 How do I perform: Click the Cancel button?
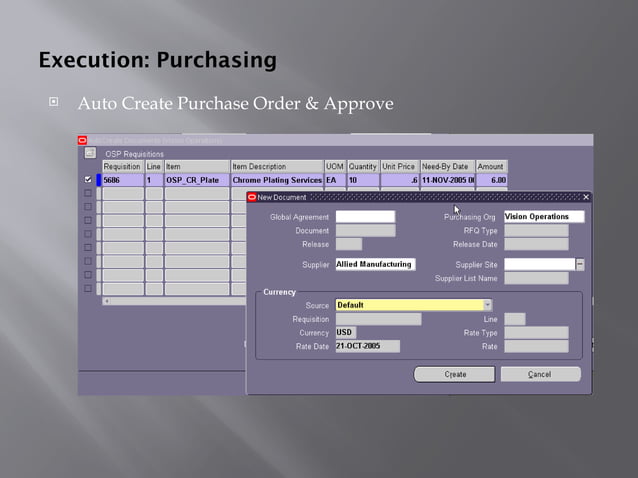(x=540, y=374)
